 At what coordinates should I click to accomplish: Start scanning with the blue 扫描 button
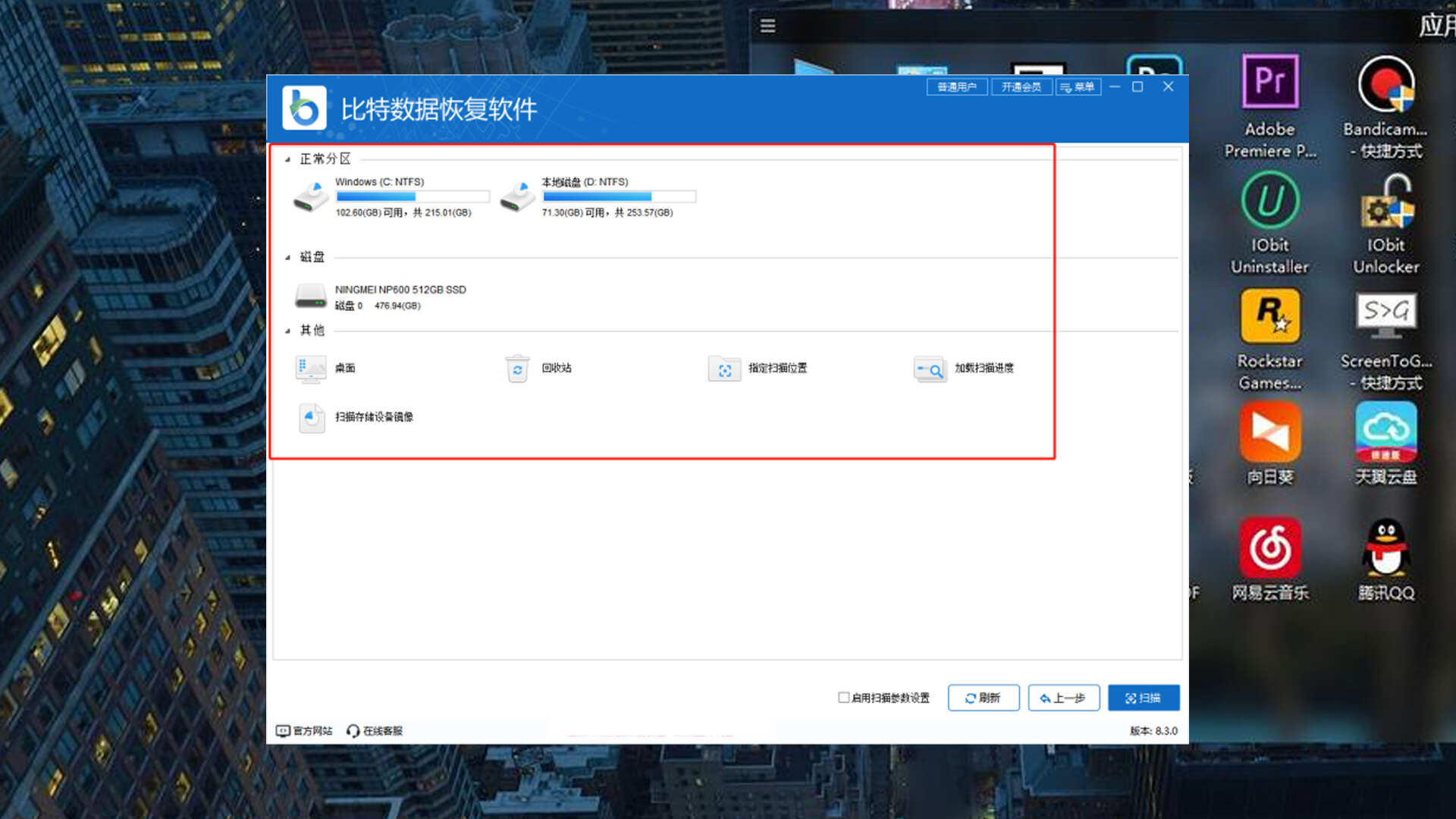(1144, 698)
